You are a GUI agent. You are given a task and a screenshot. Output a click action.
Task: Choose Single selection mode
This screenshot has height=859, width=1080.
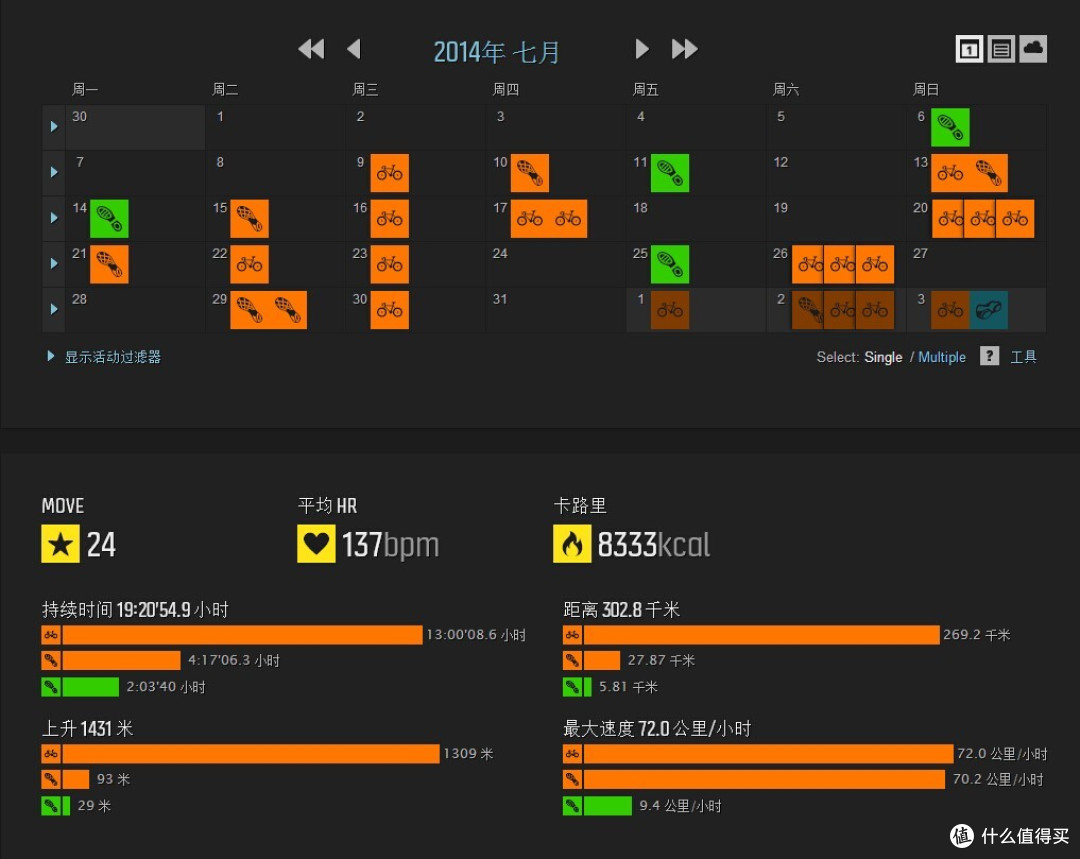click(883, 357)
